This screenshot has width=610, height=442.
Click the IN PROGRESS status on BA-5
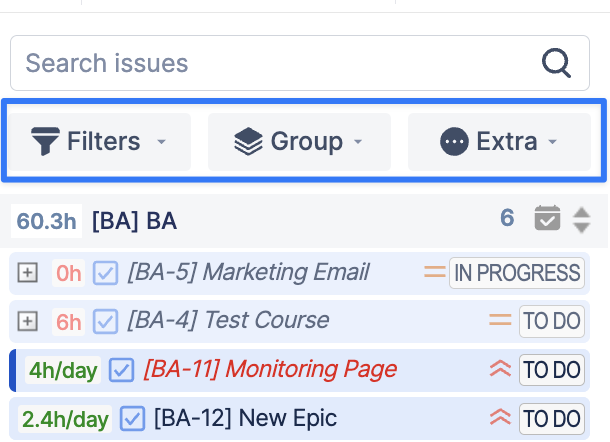pyautogui.click(x=516, y=272)
